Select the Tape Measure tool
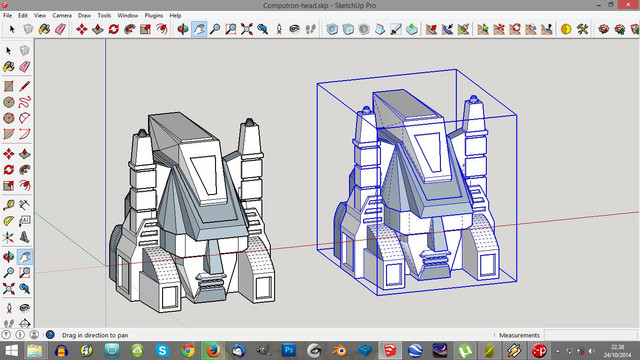The image size is (640, 360). [x=9, y=205]
